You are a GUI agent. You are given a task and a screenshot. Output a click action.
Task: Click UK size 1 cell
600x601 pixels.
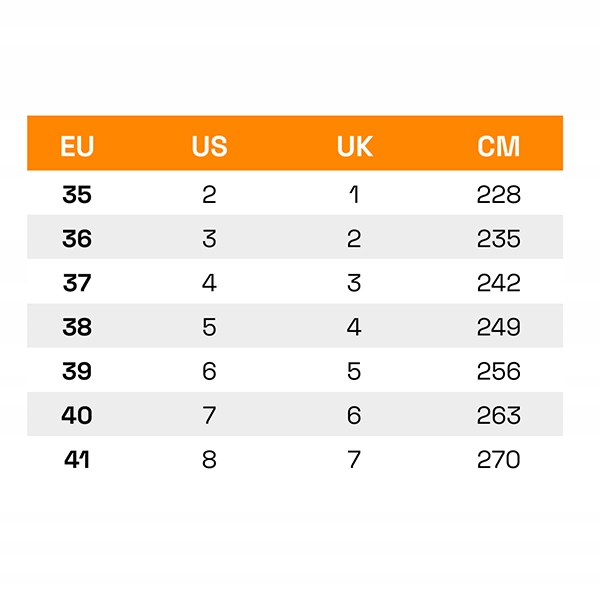pyautogui.click(x=354, y=195)
